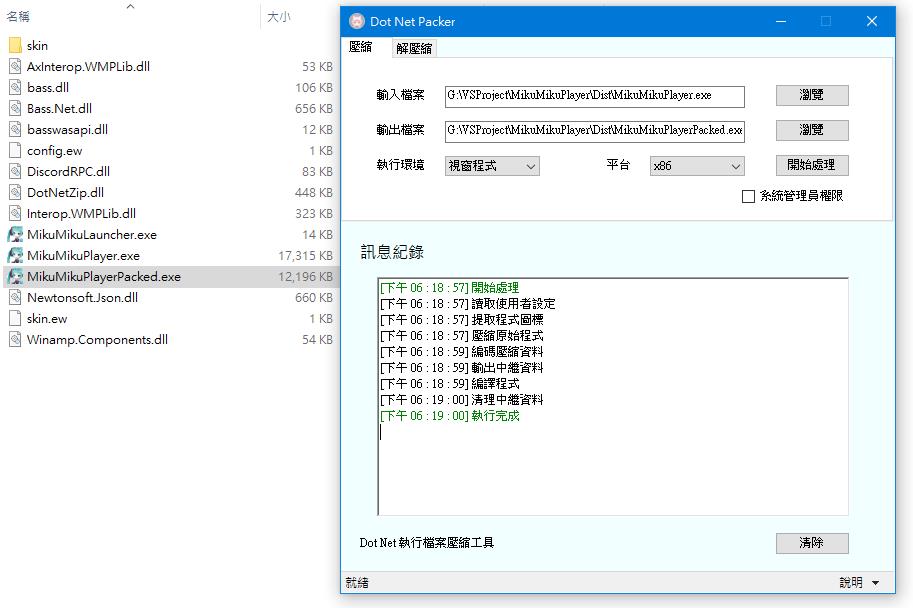The width and height of the screenshot is (913, 608).
Task: Click inside the 訊息紀錄 log text box
Action: (x=613, y=397)
